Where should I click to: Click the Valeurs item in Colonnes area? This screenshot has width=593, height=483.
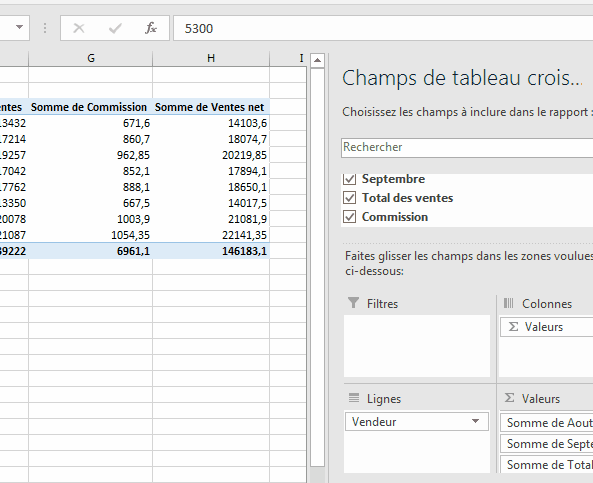547,327
